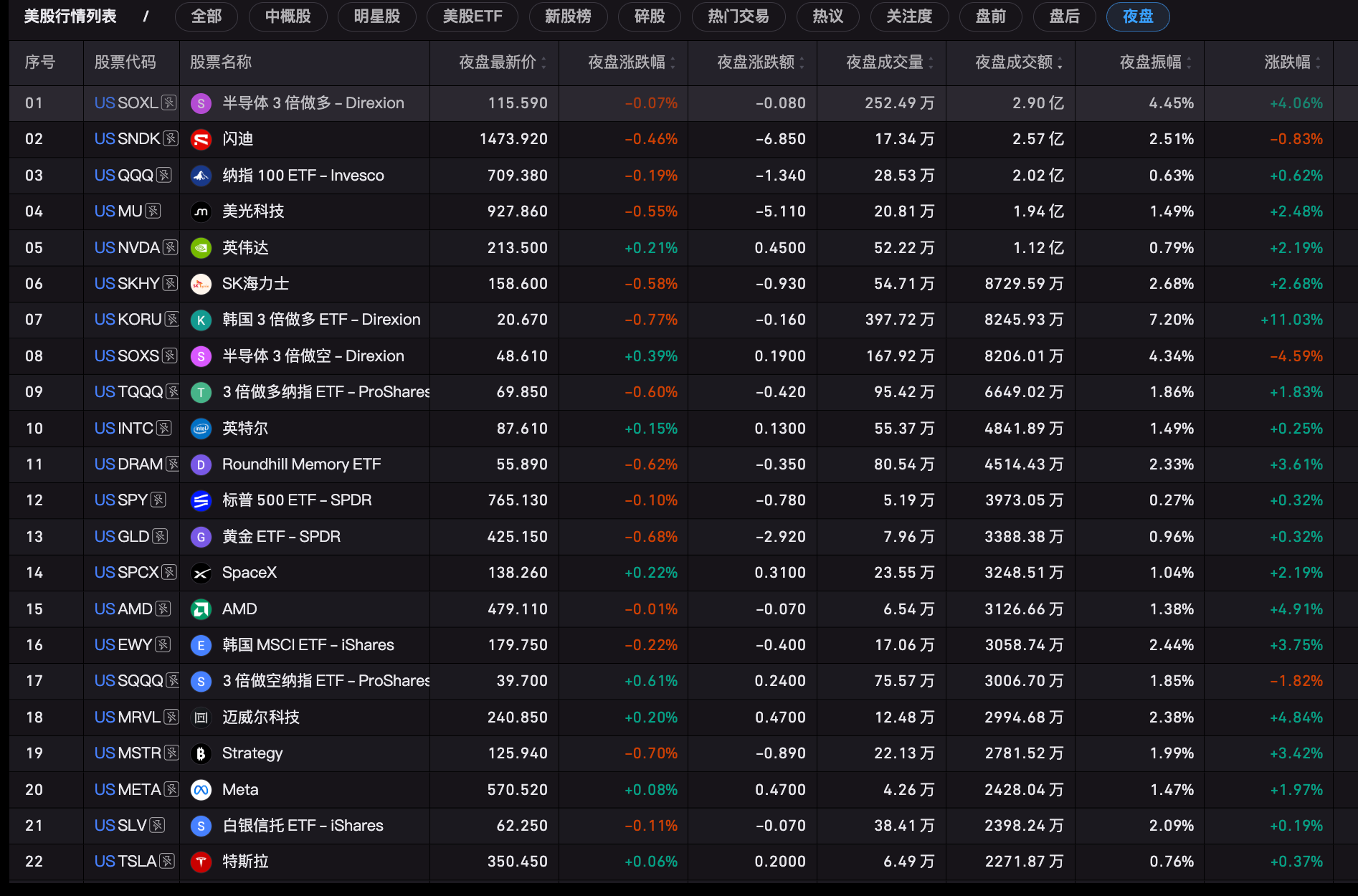The image size is (1358, 896).
Task: Sort by 夜盘成交量 column arrows
Action: (x=931, y=63)
